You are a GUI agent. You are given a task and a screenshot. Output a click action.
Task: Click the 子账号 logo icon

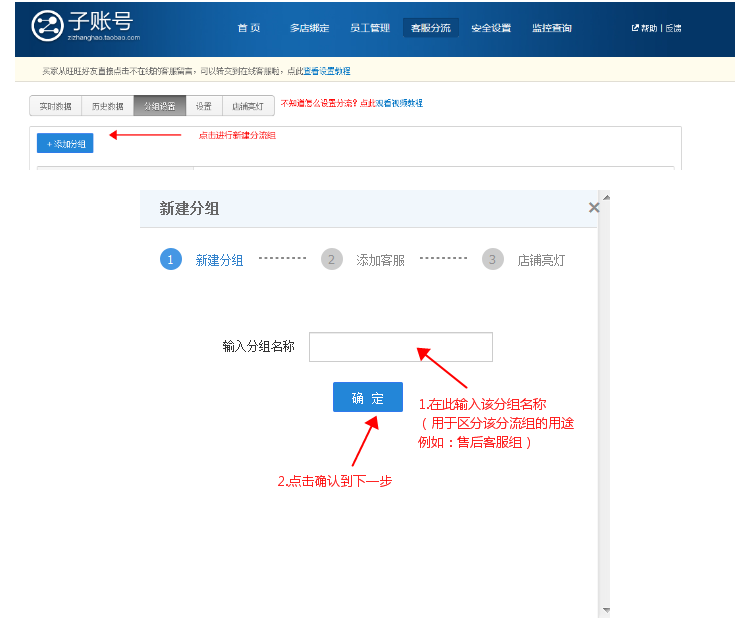pyautogui.click(x=47, y=26)
